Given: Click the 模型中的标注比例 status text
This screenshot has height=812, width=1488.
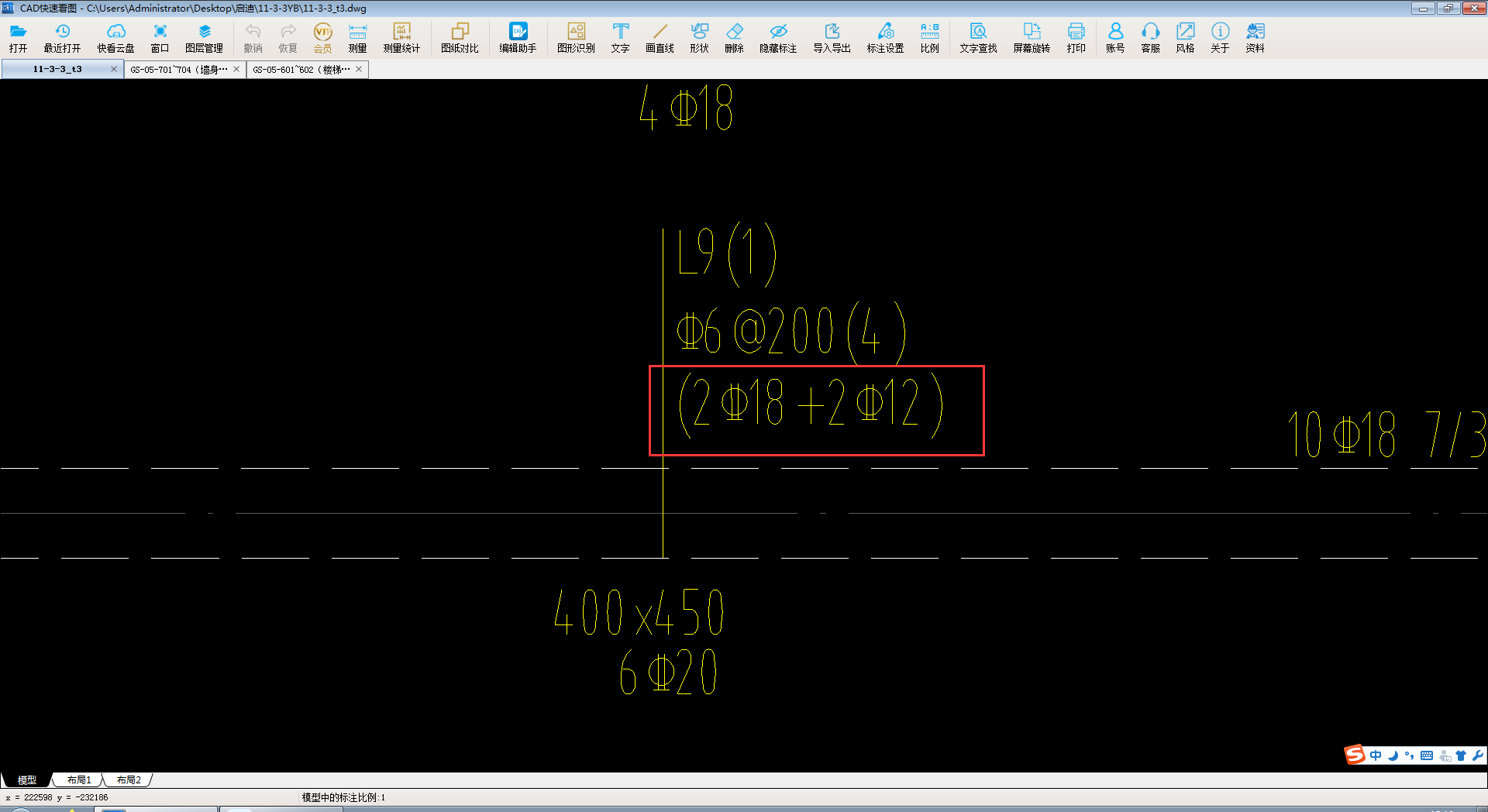Looking at the screenshot, I should coord(343,797).
